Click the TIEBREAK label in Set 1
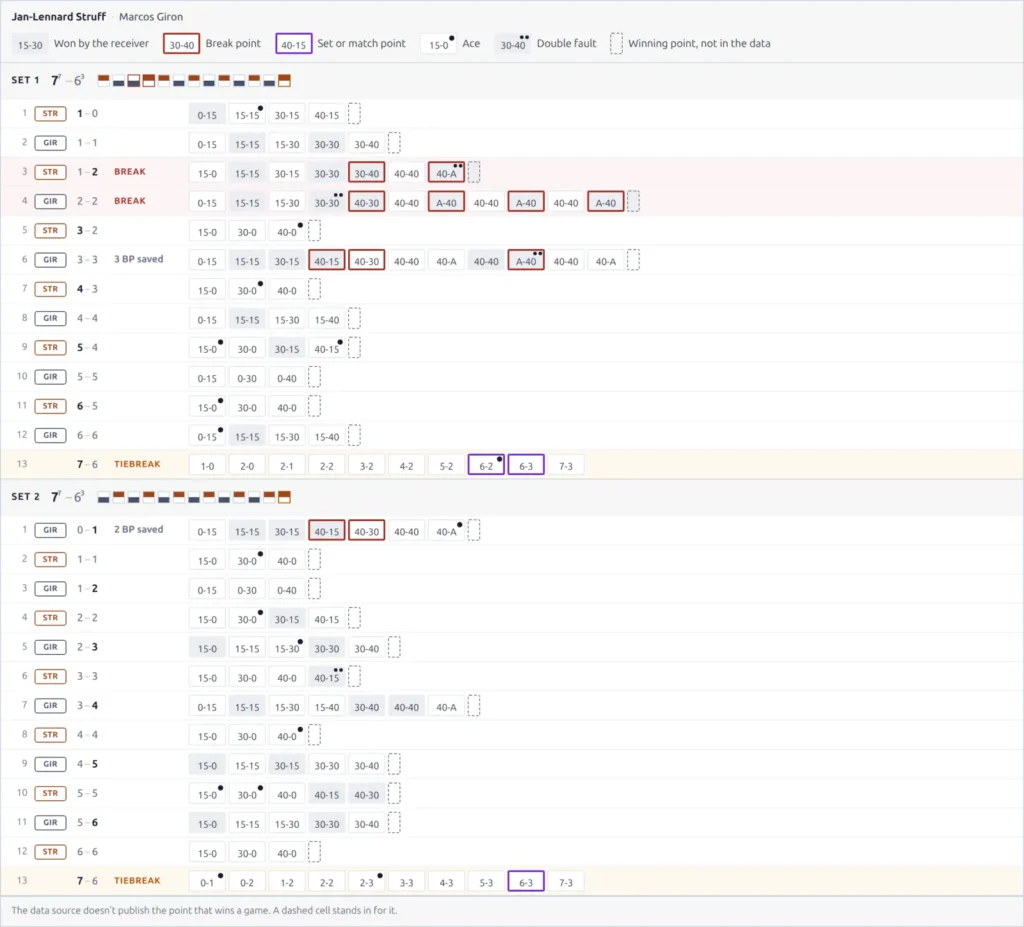1024x927 pixels. [137, 464]
